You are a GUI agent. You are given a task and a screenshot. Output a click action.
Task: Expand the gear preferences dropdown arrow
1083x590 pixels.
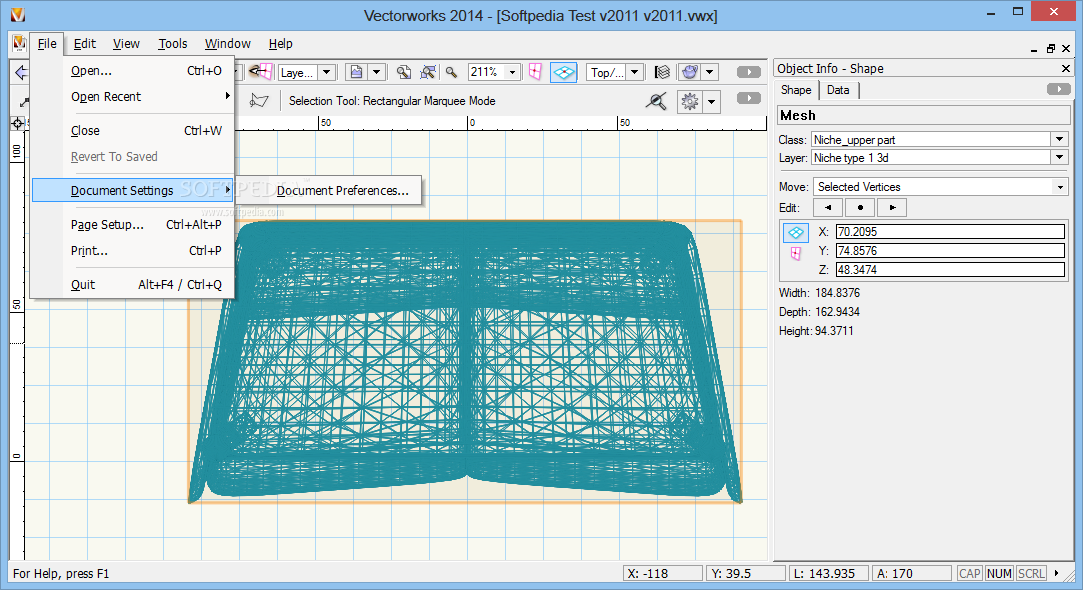pyautogui.click(x=711, y=102)
